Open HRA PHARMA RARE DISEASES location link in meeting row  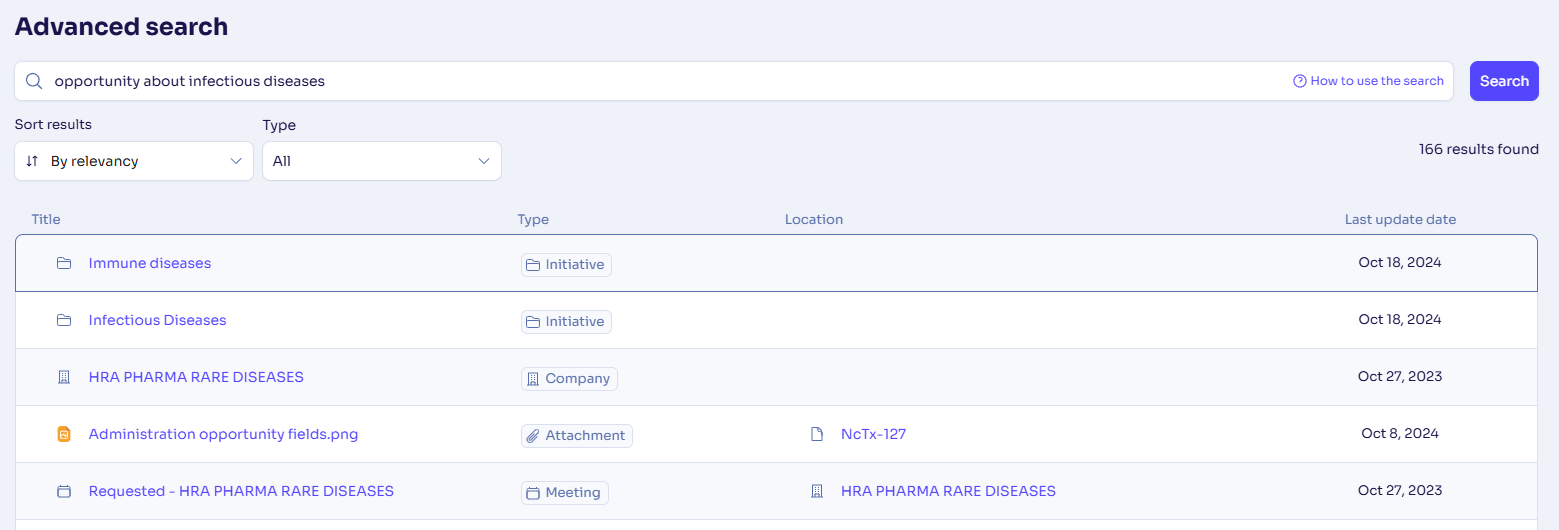point(948,492)
